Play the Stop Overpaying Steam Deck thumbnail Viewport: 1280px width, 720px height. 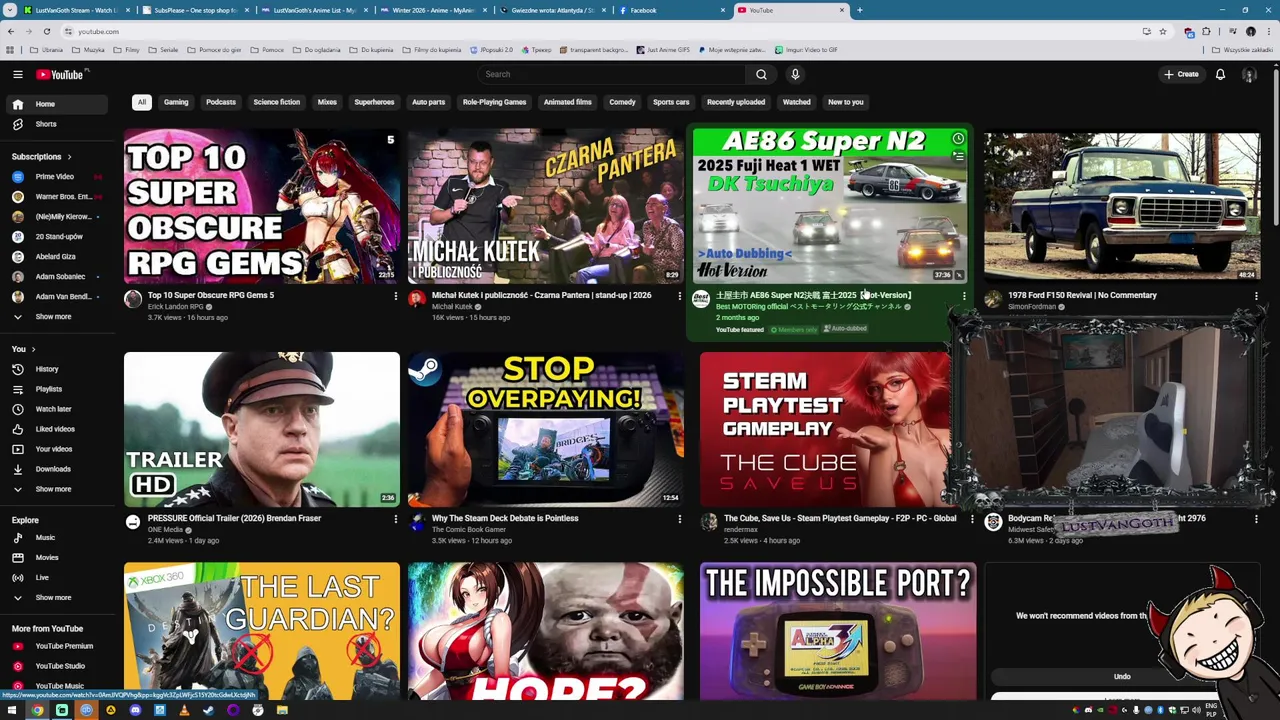tap(546, 429)
